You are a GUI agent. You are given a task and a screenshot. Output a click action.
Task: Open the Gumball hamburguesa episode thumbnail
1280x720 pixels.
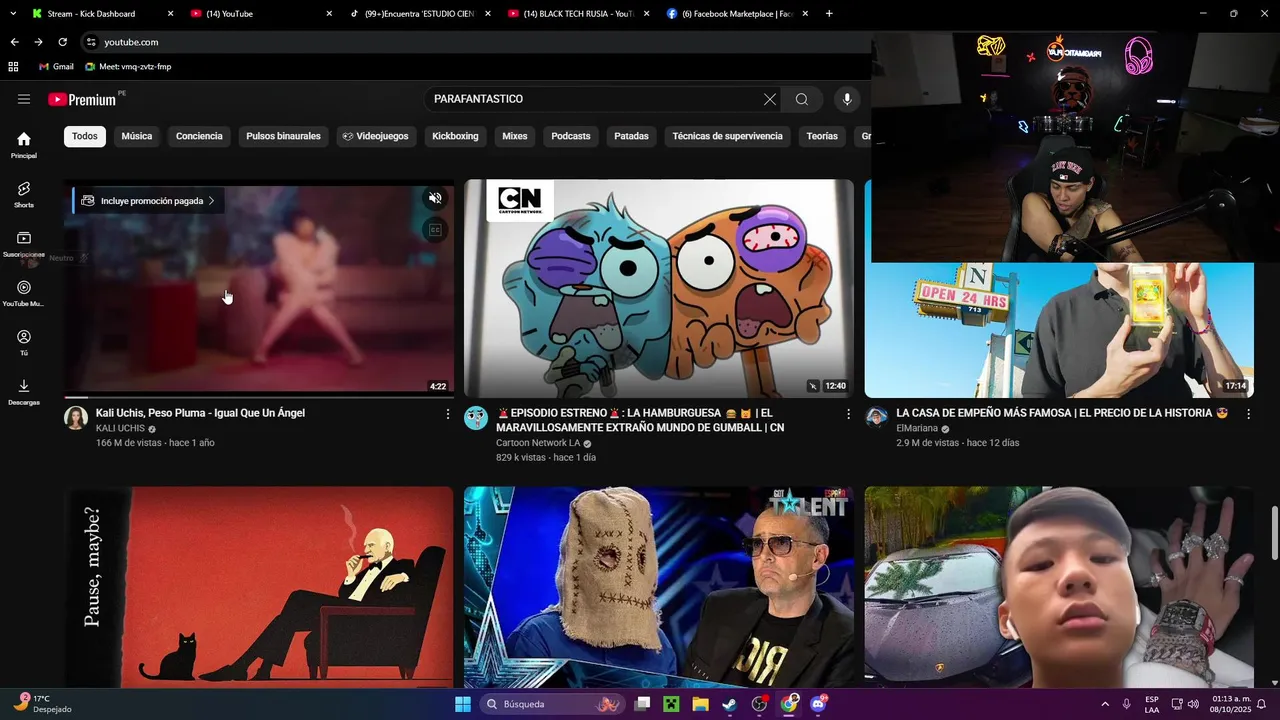659,289
